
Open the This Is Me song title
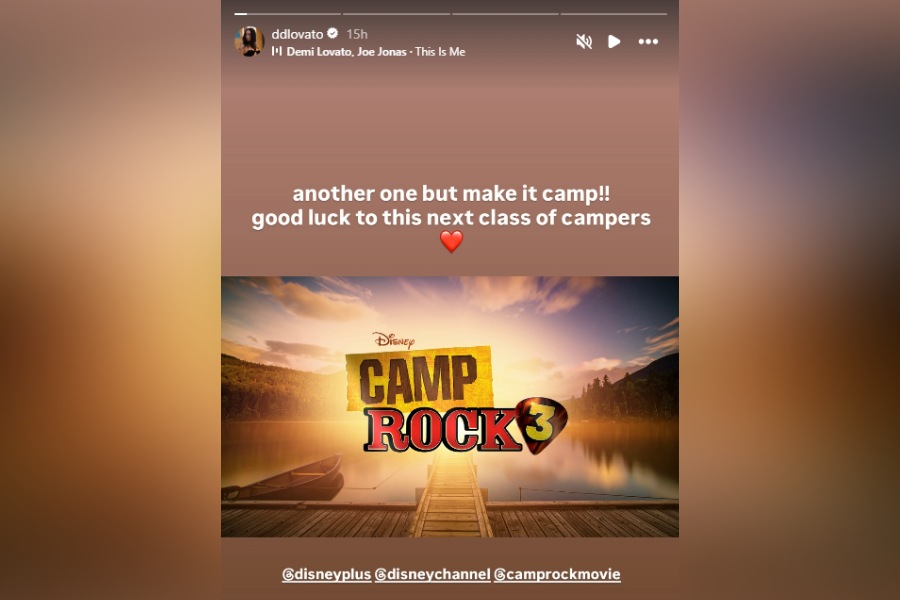point(440,52)
